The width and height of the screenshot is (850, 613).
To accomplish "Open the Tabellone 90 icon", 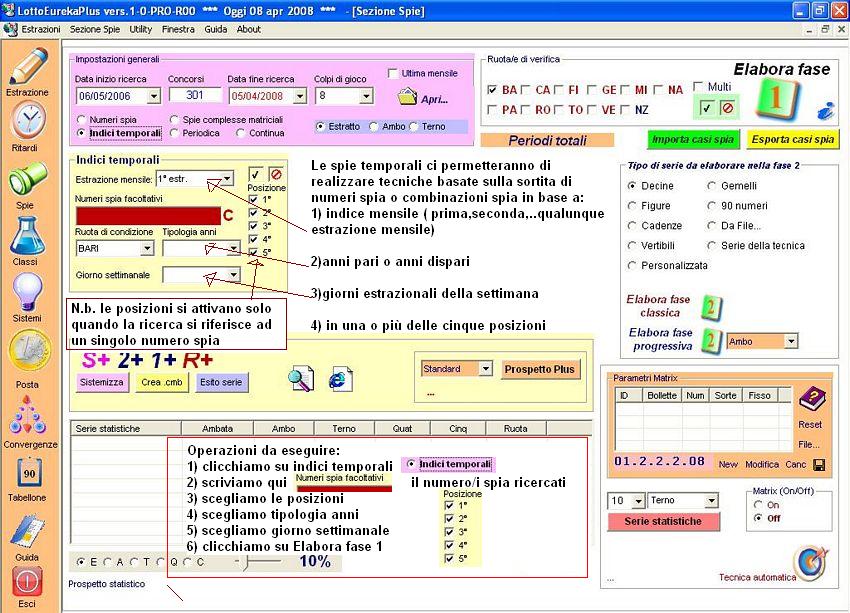I will click(29, 474).
